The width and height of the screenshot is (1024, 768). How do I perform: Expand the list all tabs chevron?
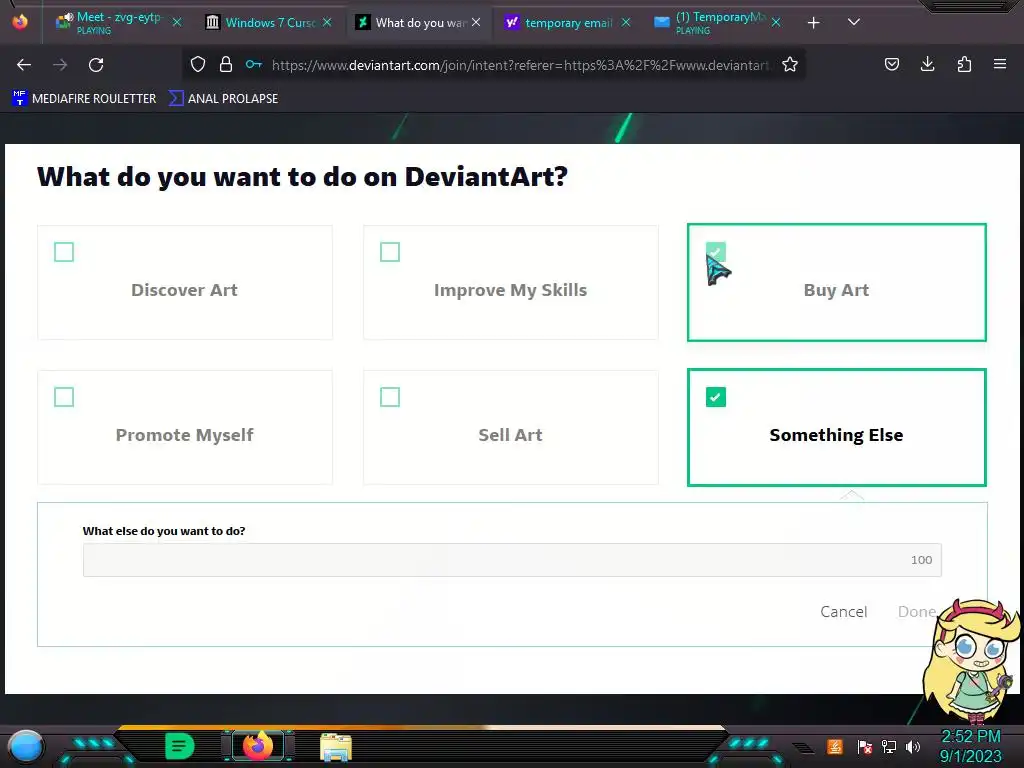pos(854,22)
